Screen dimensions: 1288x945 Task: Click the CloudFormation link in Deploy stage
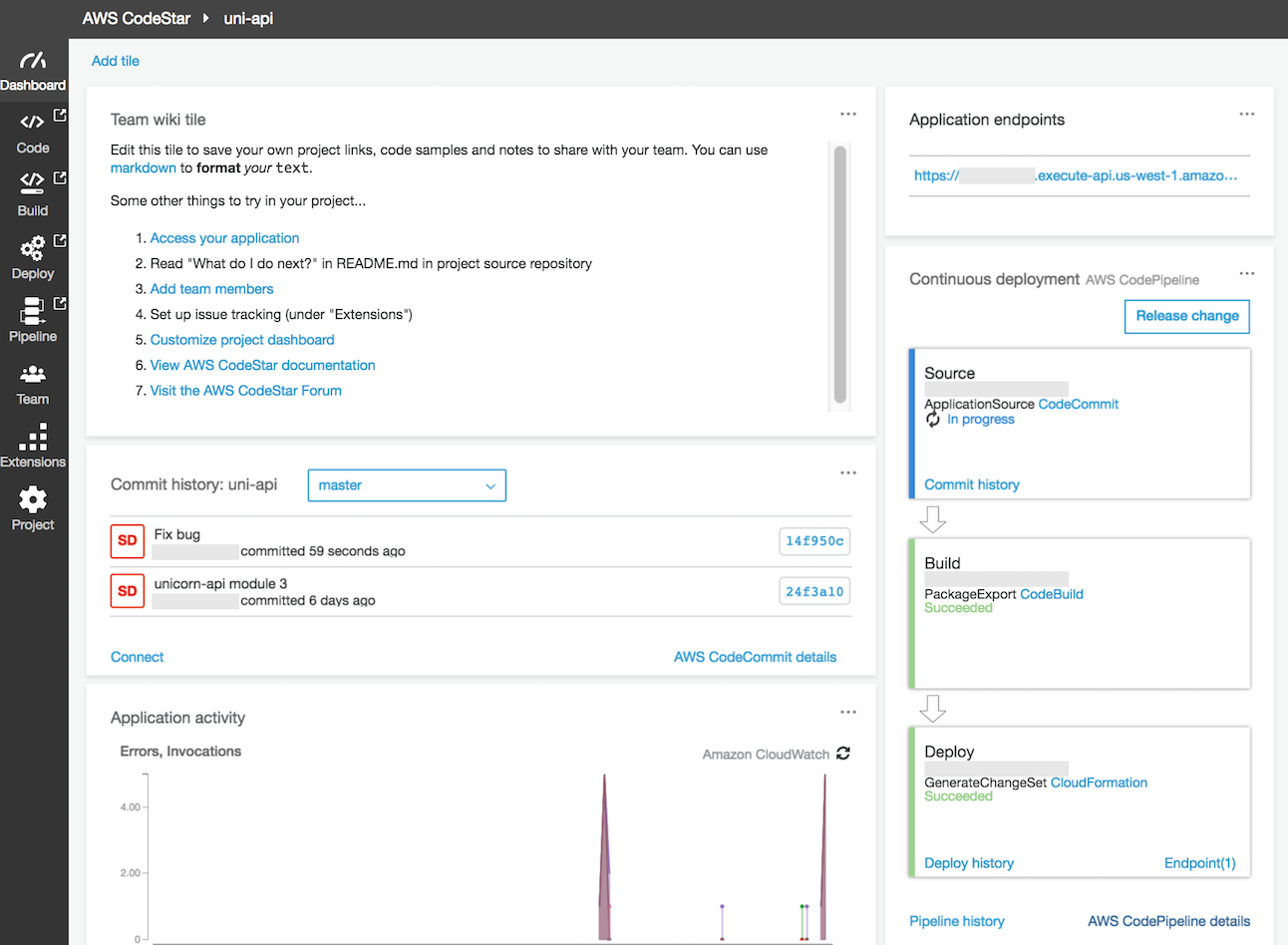click(1099, 783)
